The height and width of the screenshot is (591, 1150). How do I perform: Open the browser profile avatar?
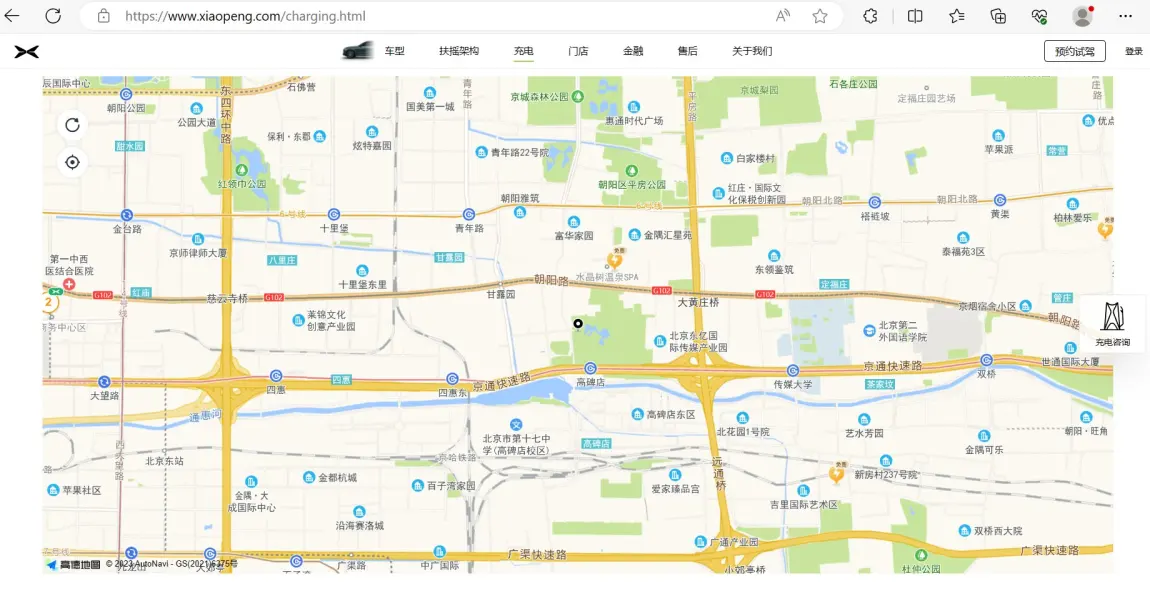click(1083, 16)
